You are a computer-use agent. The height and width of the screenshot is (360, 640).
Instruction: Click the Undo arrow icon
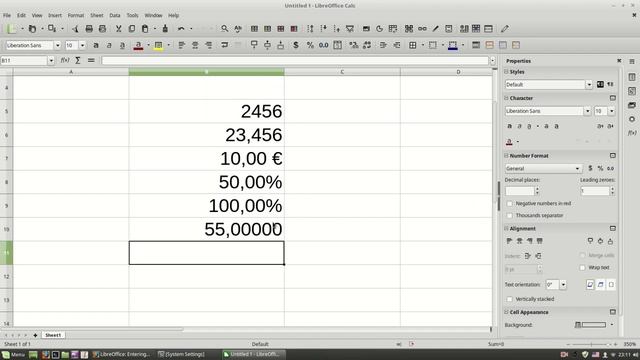coord(181,29)
